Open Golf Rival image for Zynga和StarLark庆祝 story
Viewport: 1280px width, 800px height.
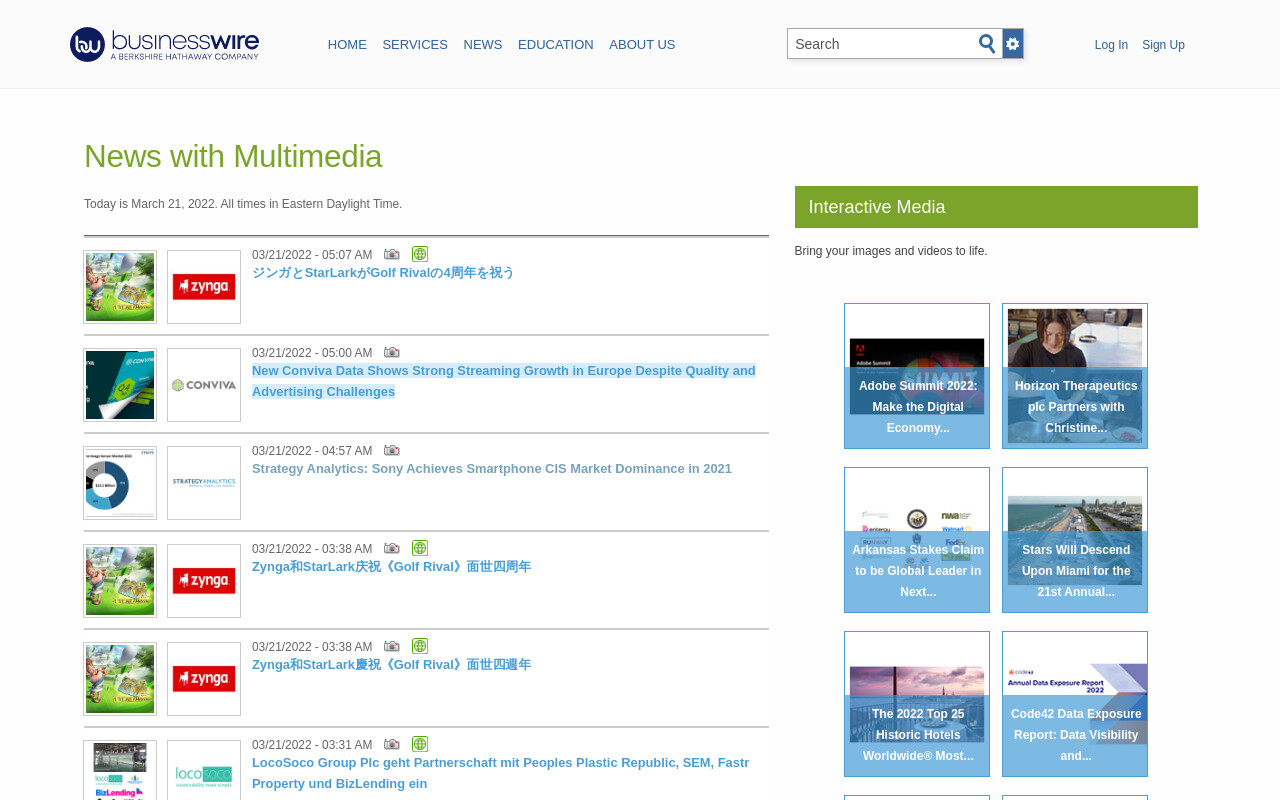120,581
